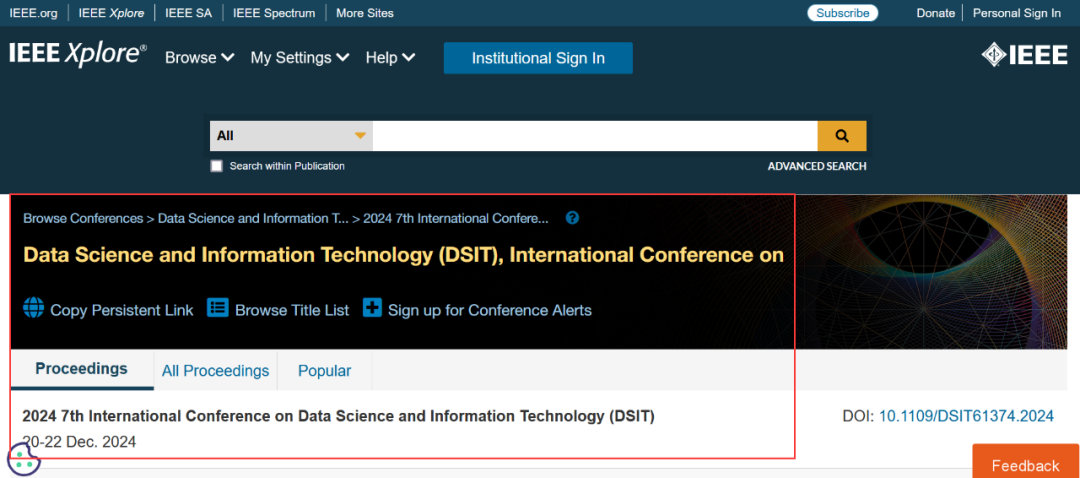Expand the Help dropdown menu
This screenshot has width=1080, height=478.
tap(390, 58)
